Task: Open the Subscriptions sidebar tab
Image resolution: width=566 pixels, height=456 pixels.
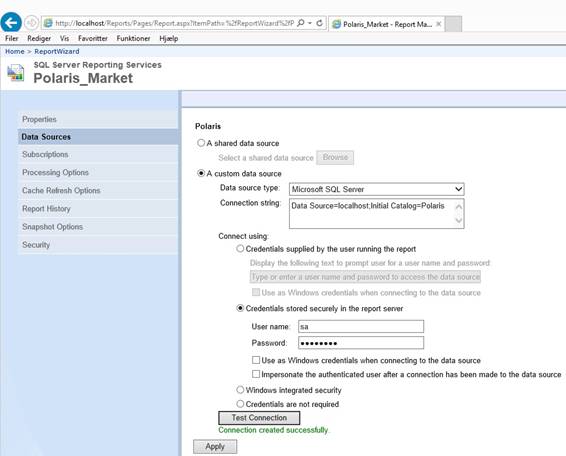Action: [x=98, y=155]
